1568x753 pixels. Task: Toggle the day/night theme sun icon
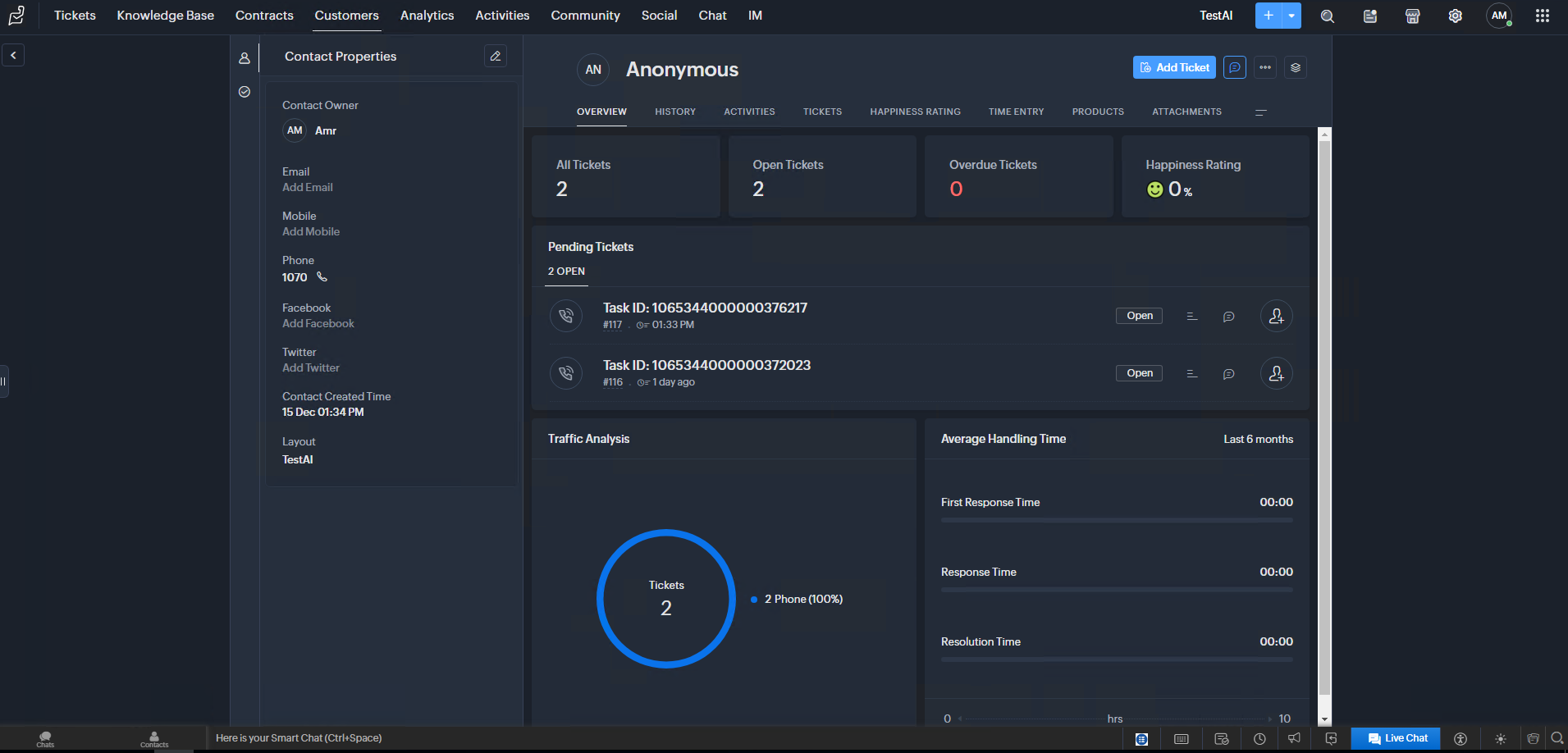1500,738
